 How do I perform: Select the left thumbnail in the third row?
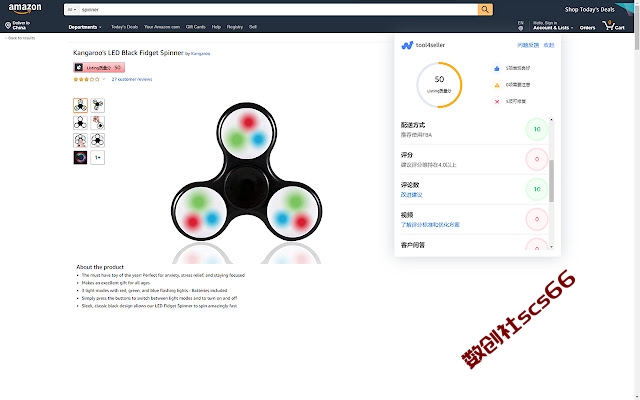(x=80, y=140)
